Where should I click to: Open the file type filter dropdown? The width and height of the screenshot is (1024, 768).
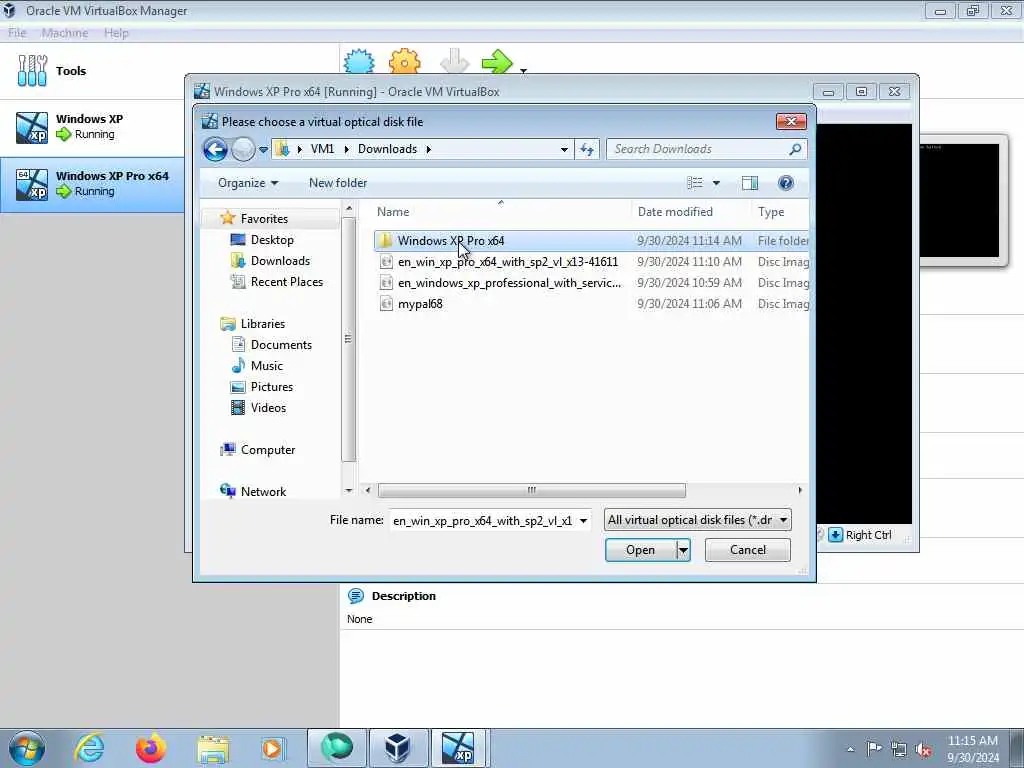[697, 520]
